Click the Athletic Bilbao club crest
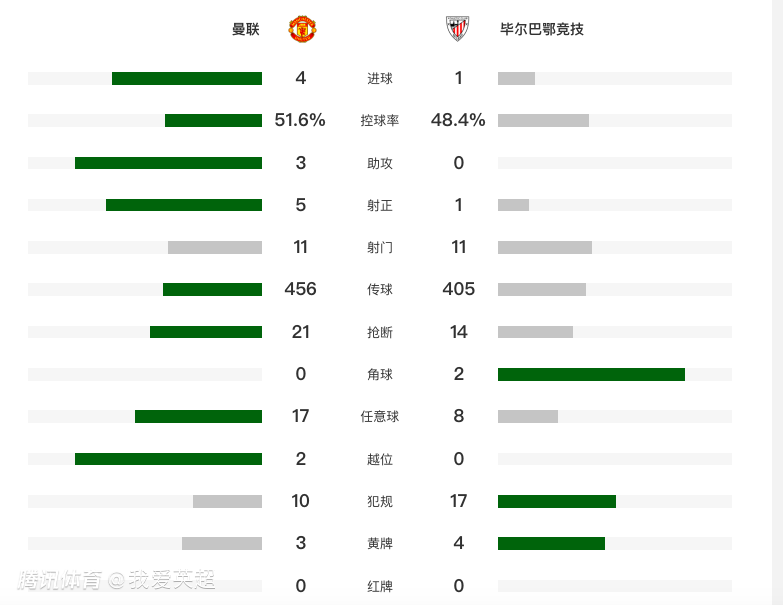The image size is (783, 605). (x=457, y=29)
